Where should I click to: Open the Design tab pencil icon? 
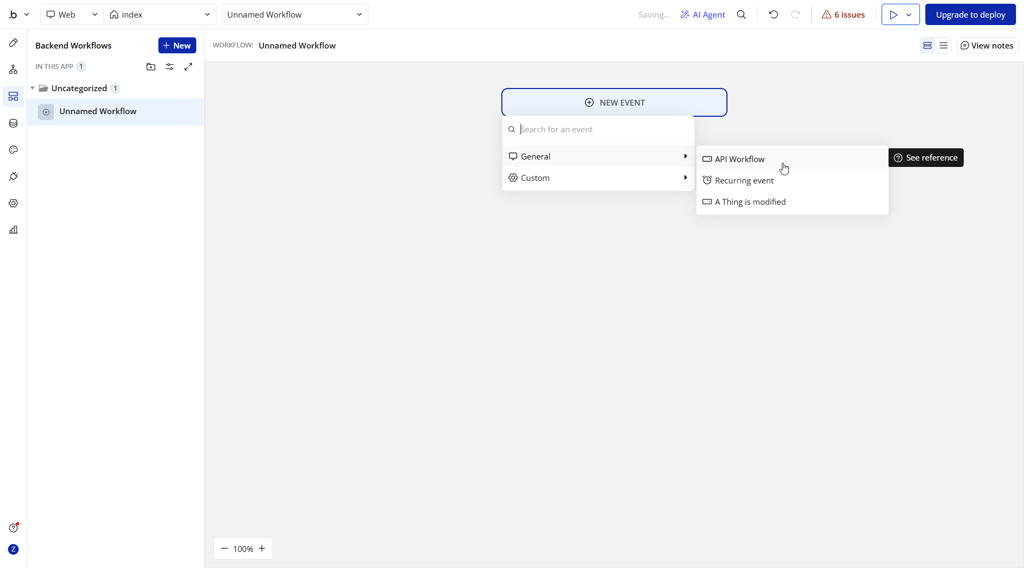pos(13,43)
